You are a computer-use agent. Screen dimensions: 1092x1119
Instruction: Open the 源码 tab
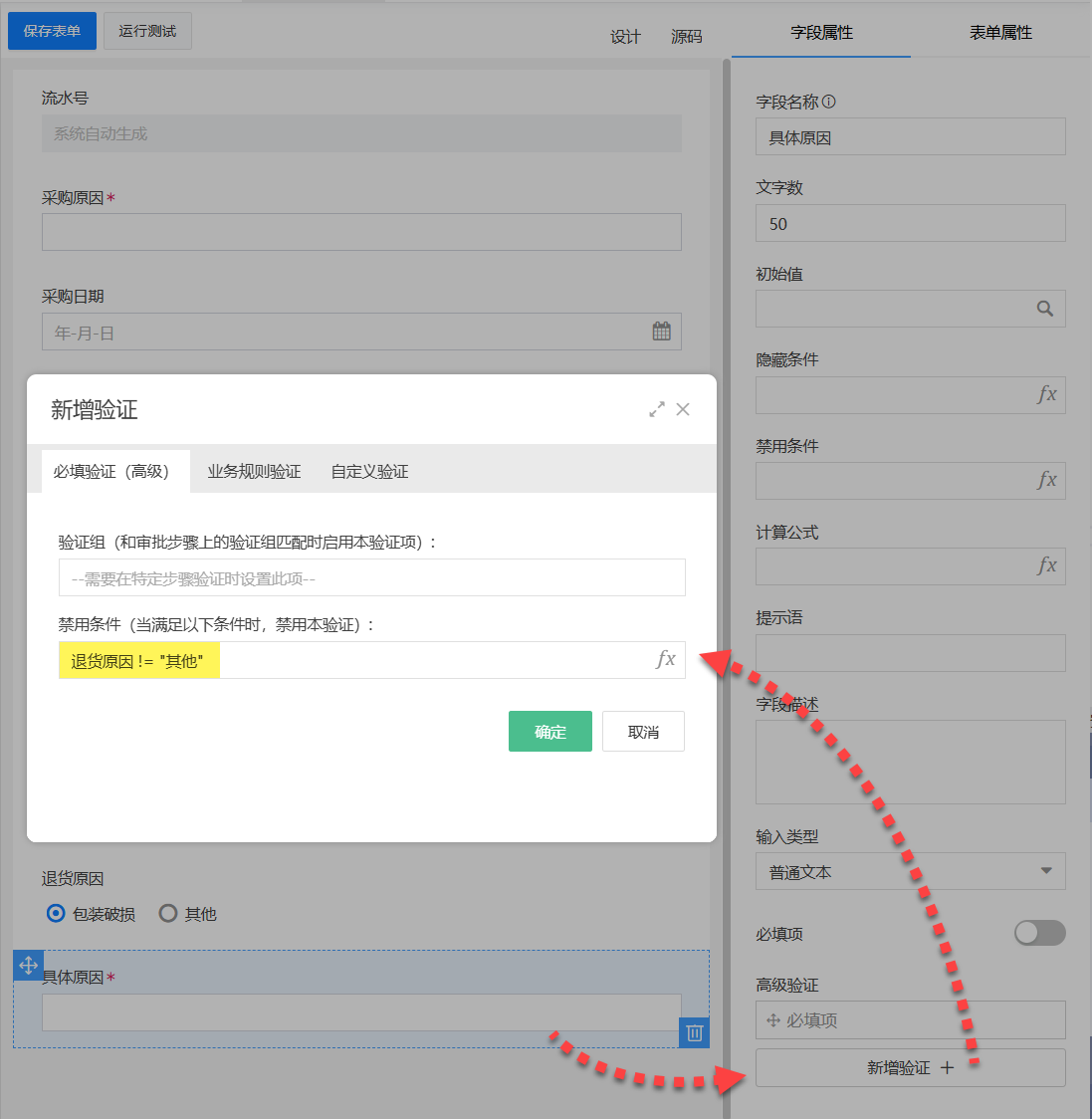(x=685, y=35)
